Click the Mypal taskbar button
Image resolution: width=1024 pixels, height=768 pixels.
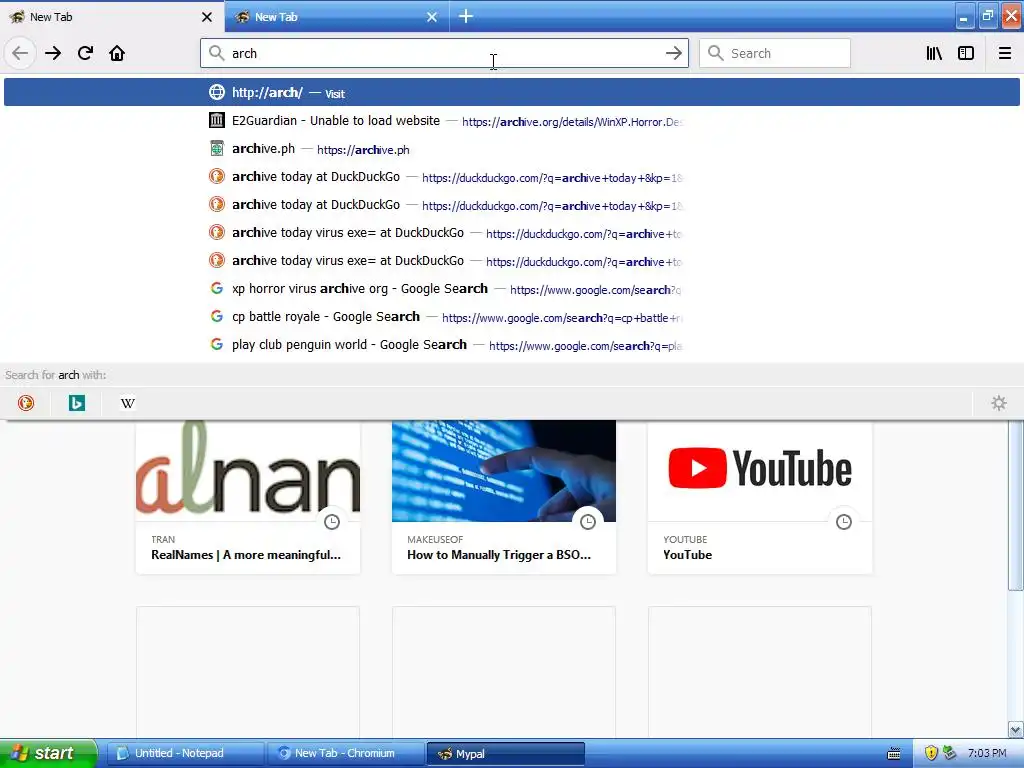(x=505, y=754)
